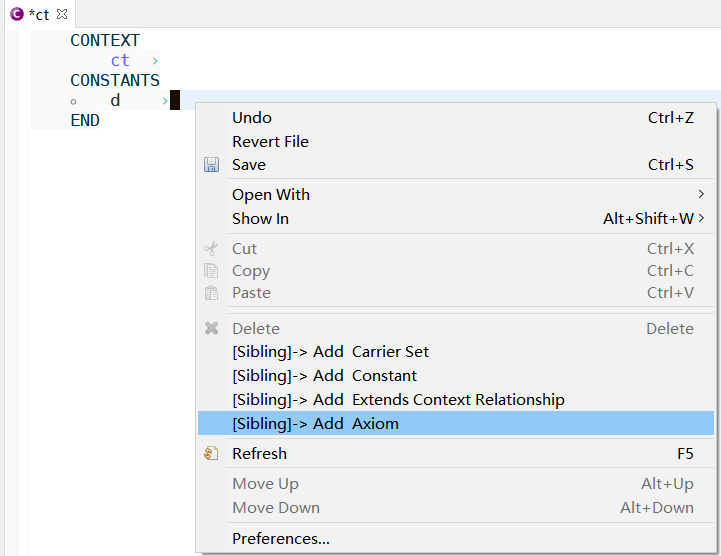
Task: Click the green chevron after constant d
Action: pyautogui.click(x=165, y=101)
